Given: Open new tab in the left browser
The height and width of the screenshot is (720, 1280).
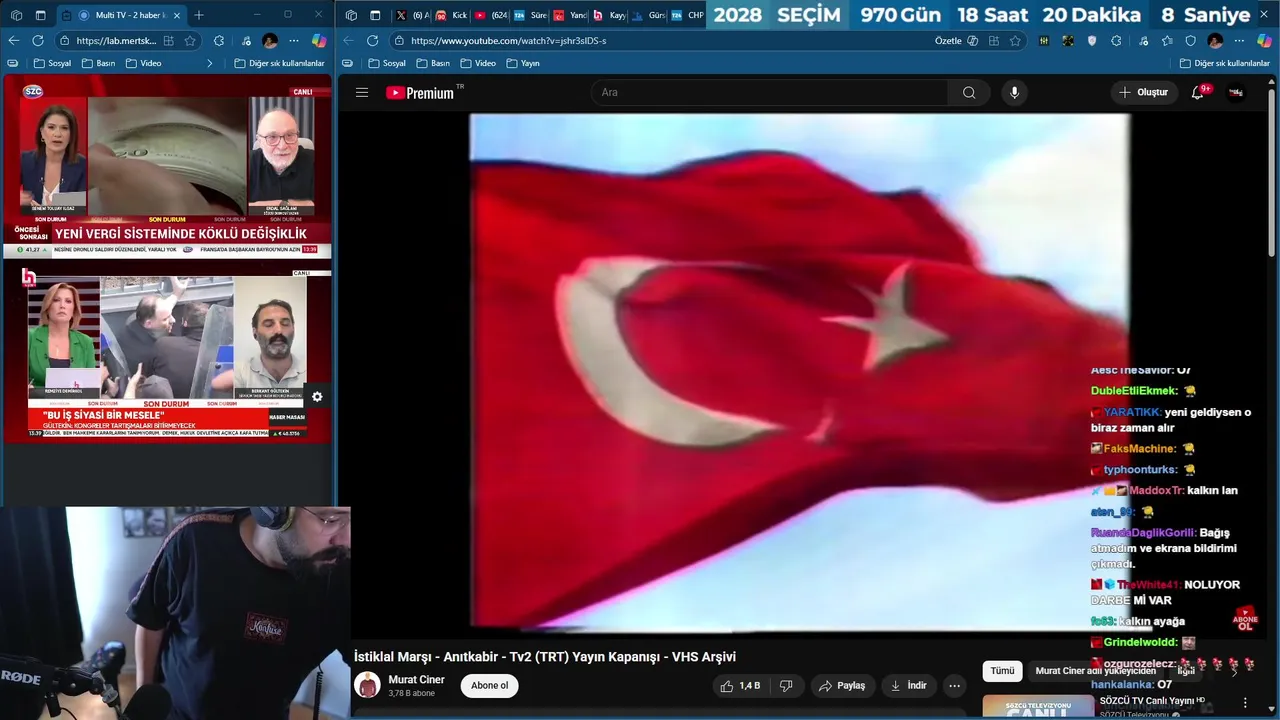Looking at the screenshot, I should tap(199, 15).
